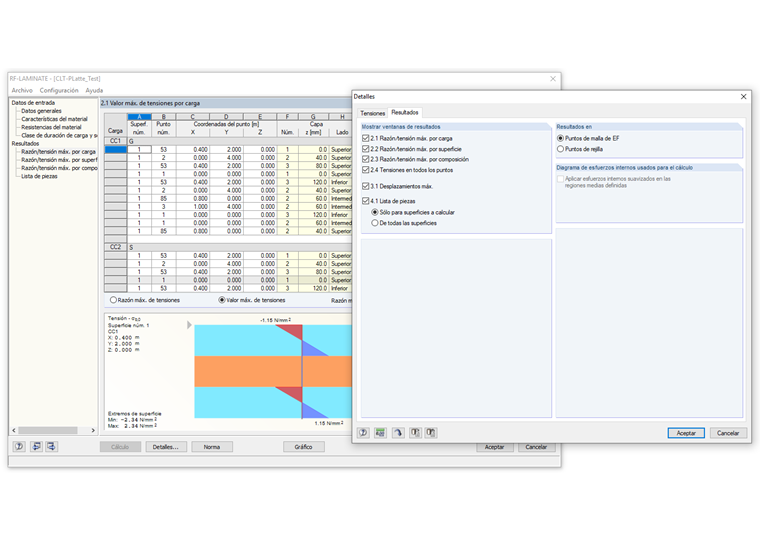Click reset-to-default arrow icon in Detalles dialog
The height and width of the screenshot is (542, 760).
(398, 432)
